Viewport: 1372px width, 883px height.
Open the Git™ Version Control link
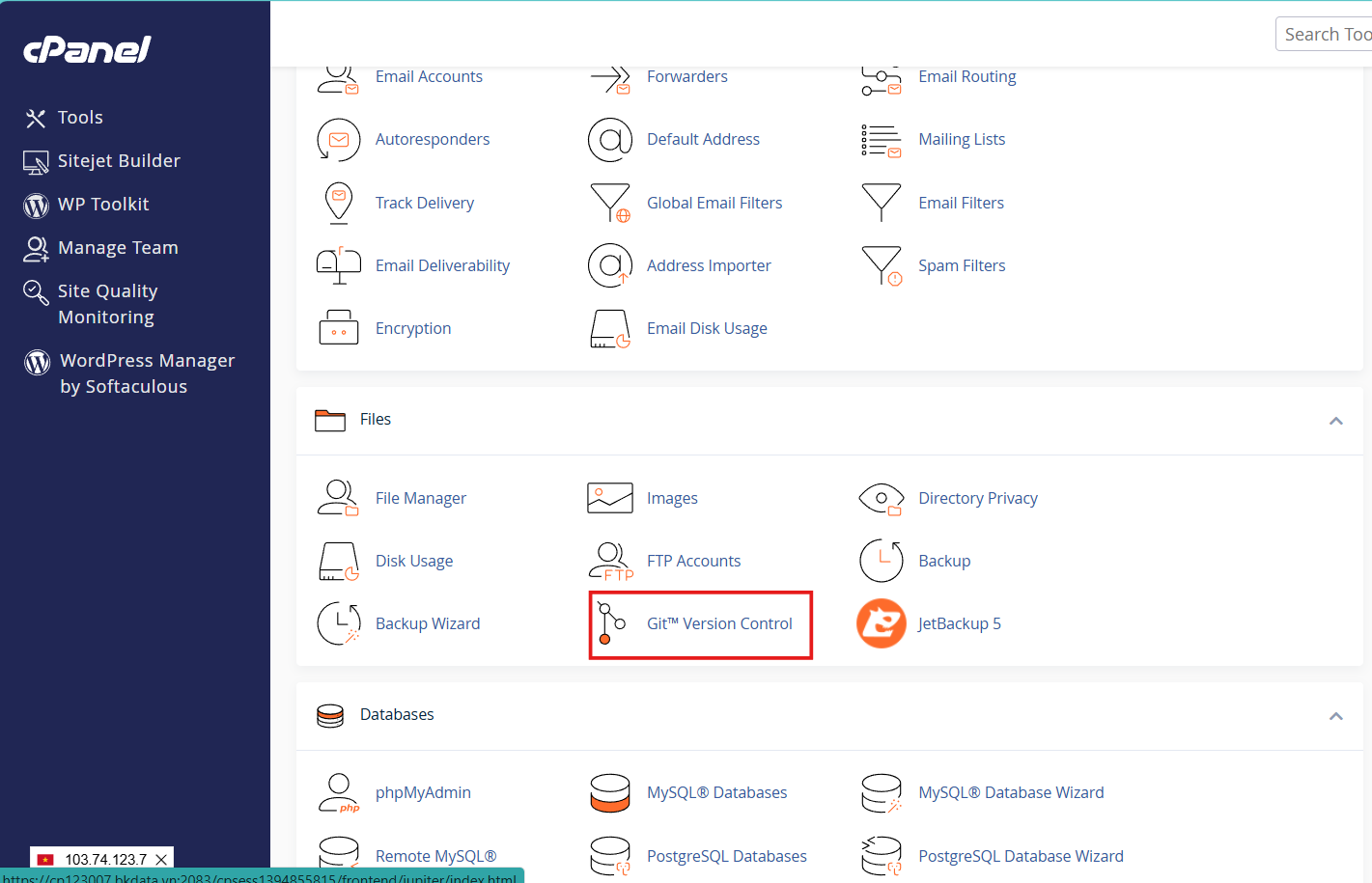719,623
